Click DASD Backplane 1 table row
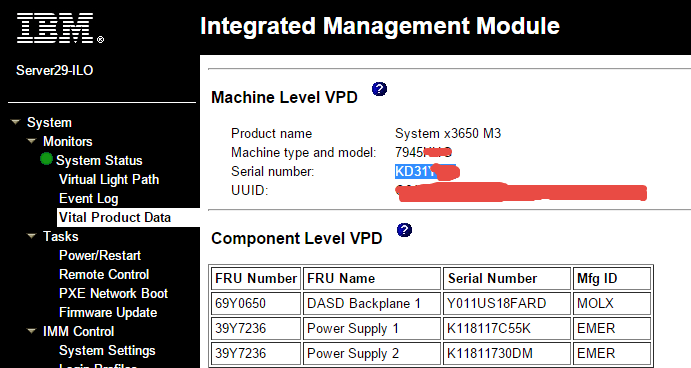The height and width of the screenshot is (368, 691). 431,303
